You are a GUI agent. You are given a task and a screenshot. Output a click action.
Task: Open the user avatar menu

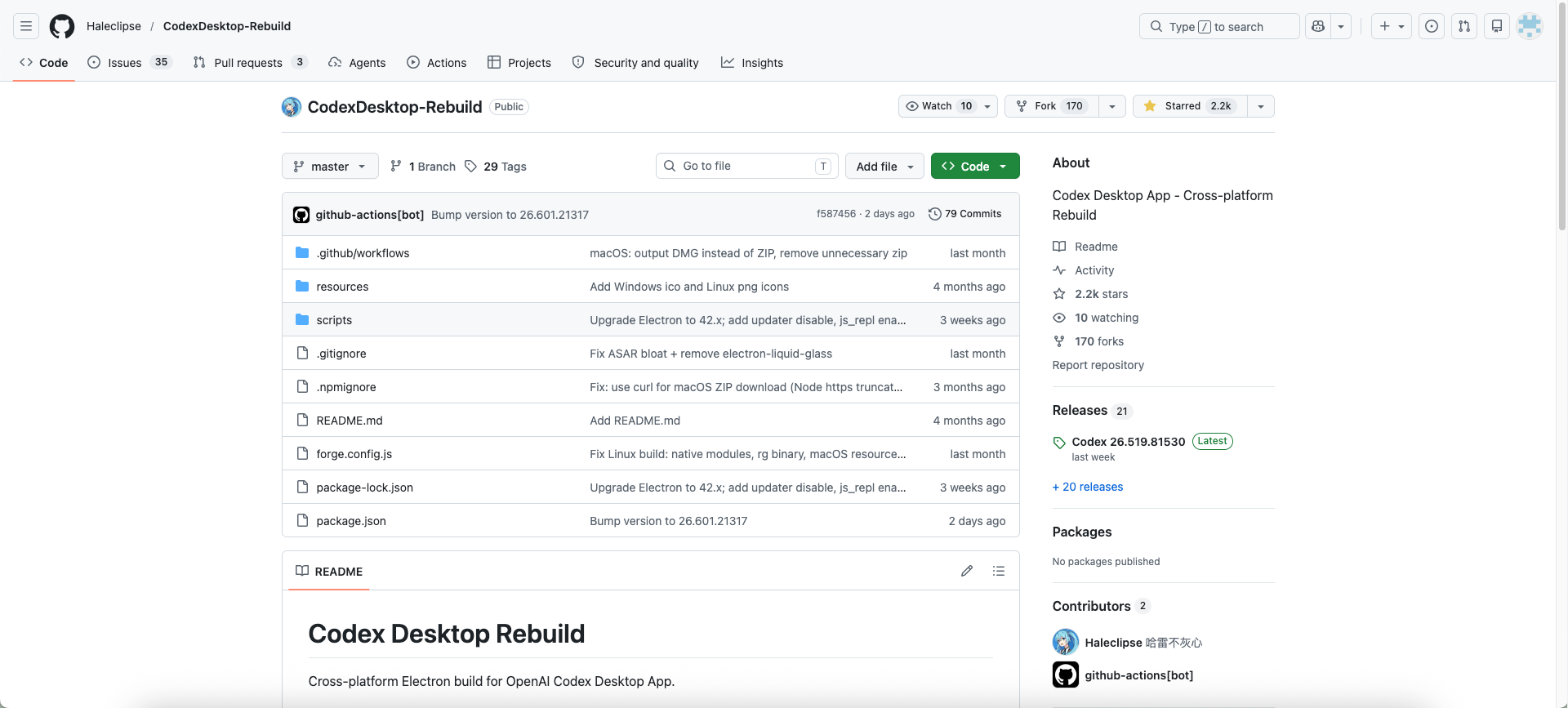1530,26
